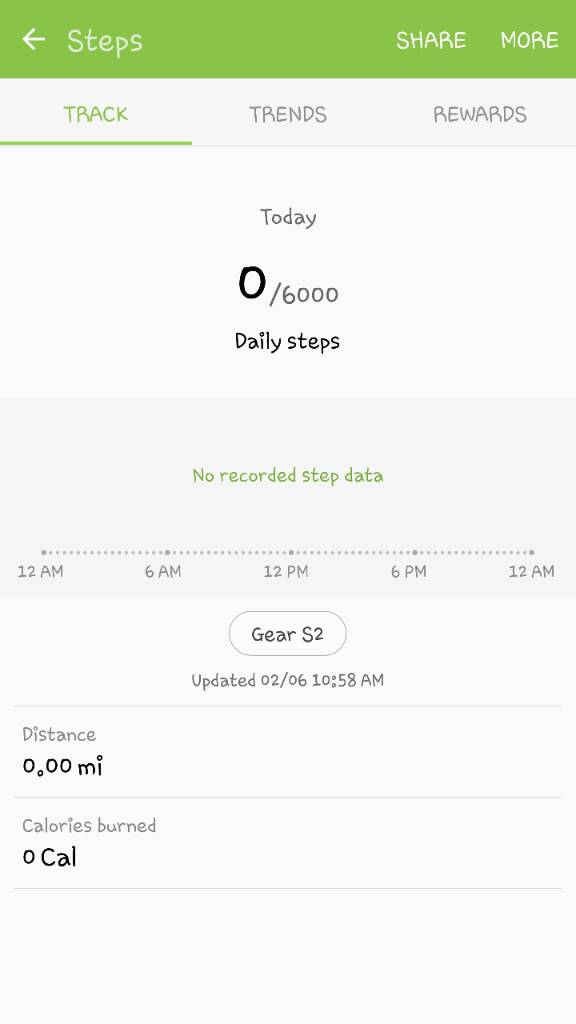The height and width of the screenshot is (1024, 576).
Task: Select the 12 PM timeline marker
Action: 286,571
